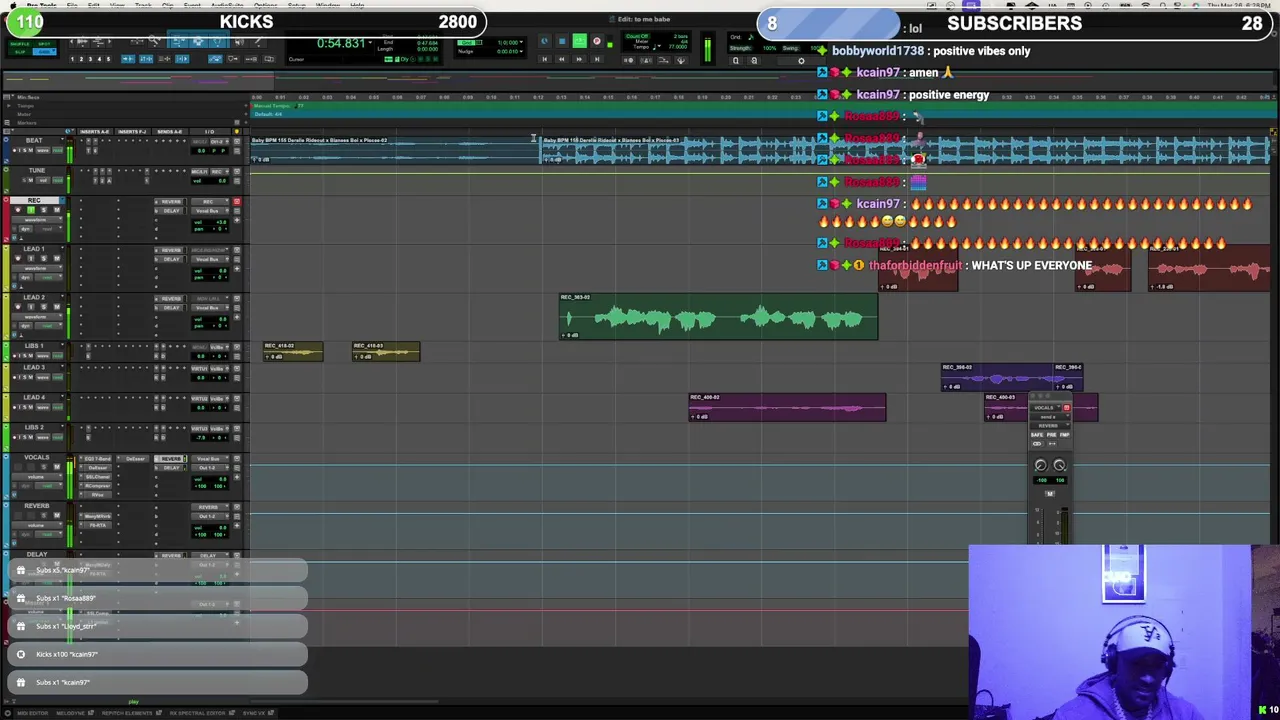The image size is (1280, 720).
Task: Select zoom preset 5
Action: 108,59
